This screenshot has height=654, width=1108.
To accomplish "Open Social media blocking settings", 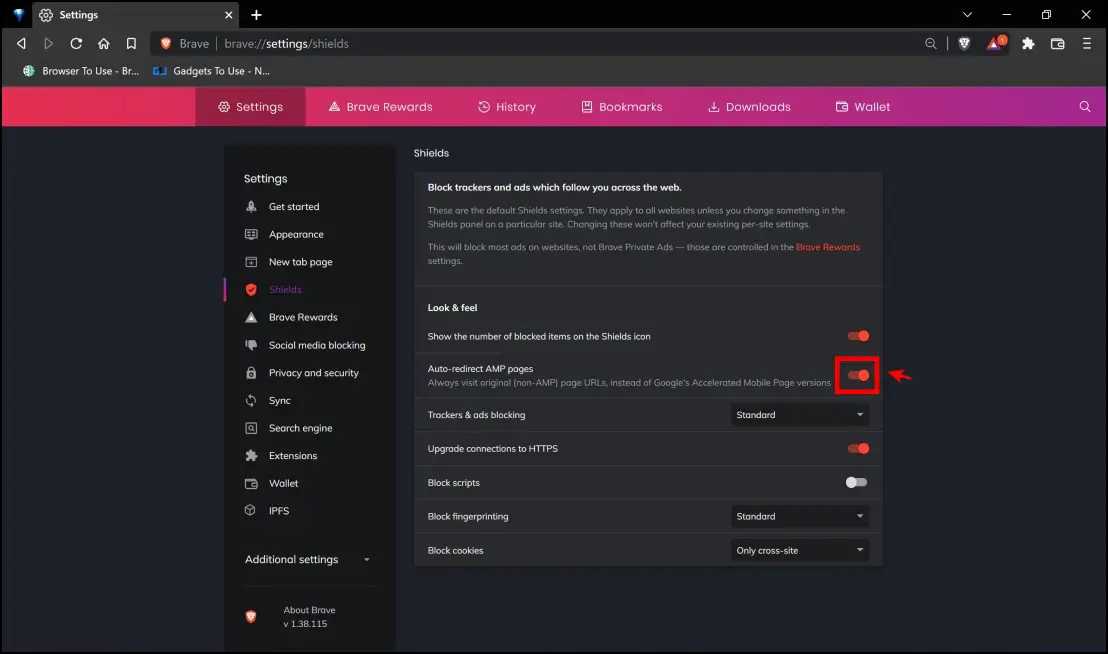I will 317,345.
